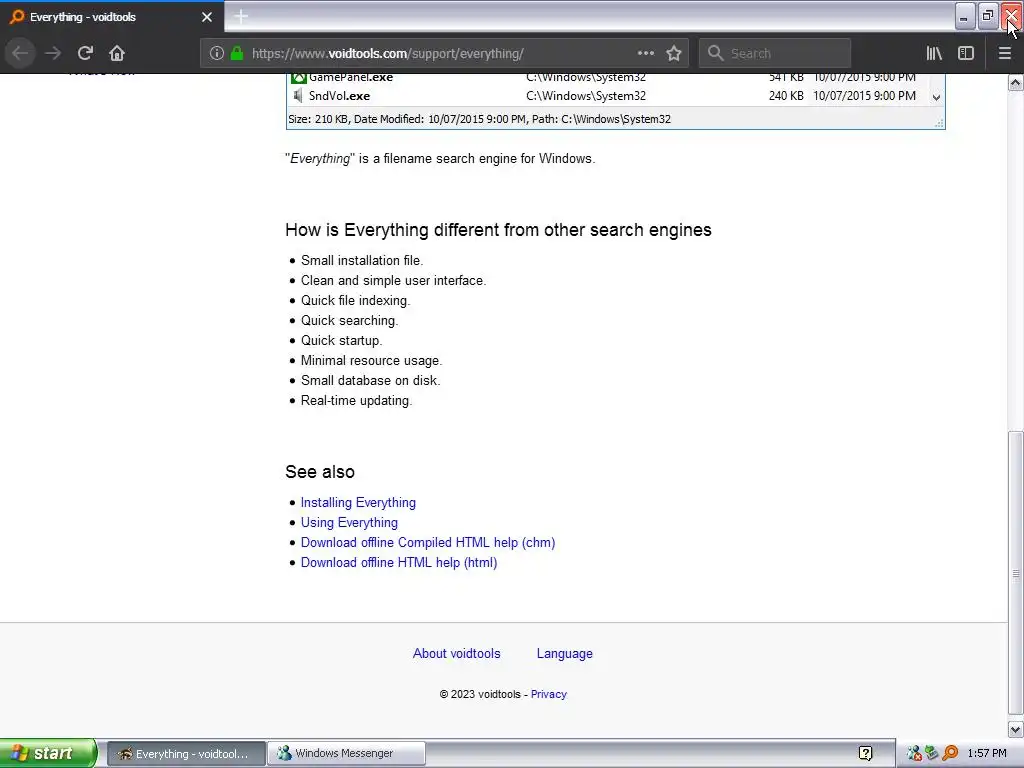Go back to the previous page

[x=20, y=53]
